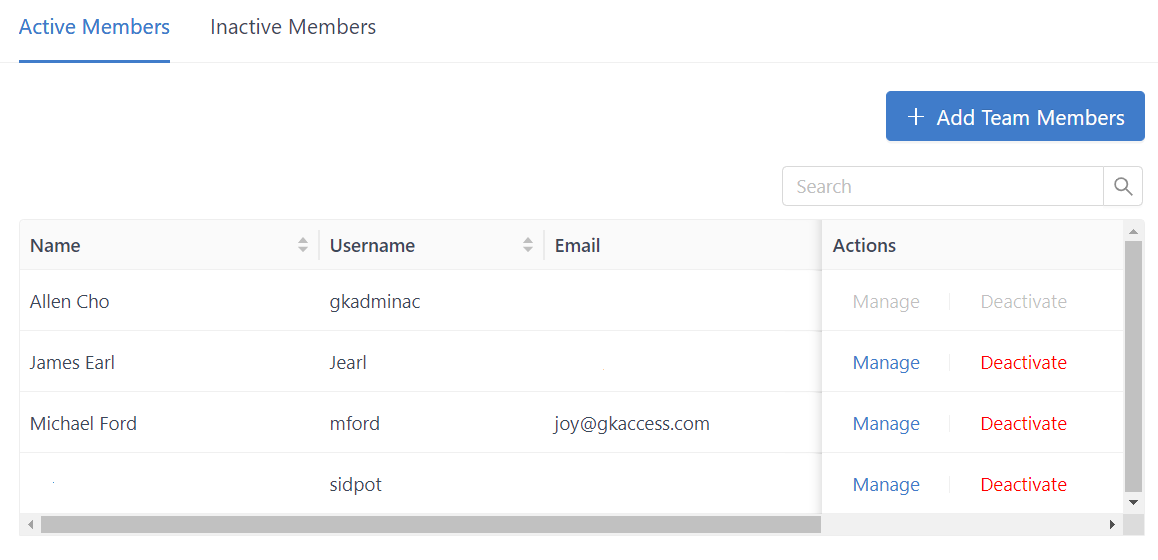Click the search magnifier icon
1158x560 pixels.
point(1123,186)
